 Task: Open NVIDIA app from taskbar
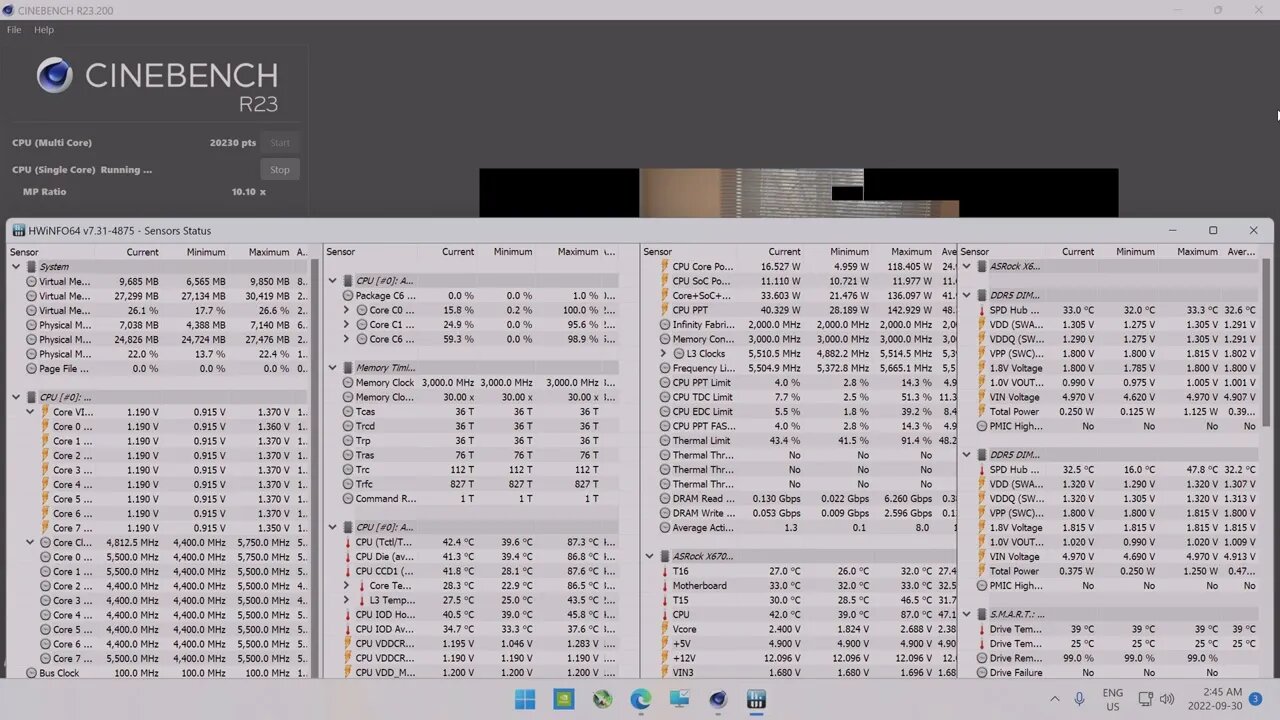(564, 699)
